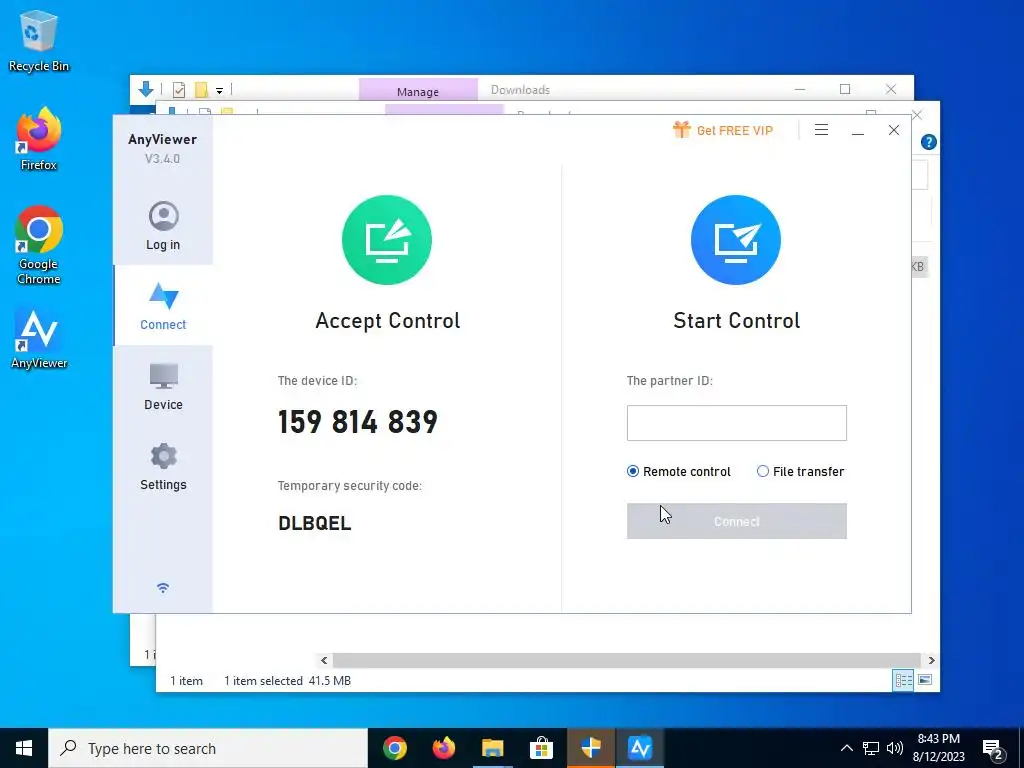Open Chrome from the taskbar
This screenshot has width=1024, height=768.
pyautogui.click(x=394, y=748)
